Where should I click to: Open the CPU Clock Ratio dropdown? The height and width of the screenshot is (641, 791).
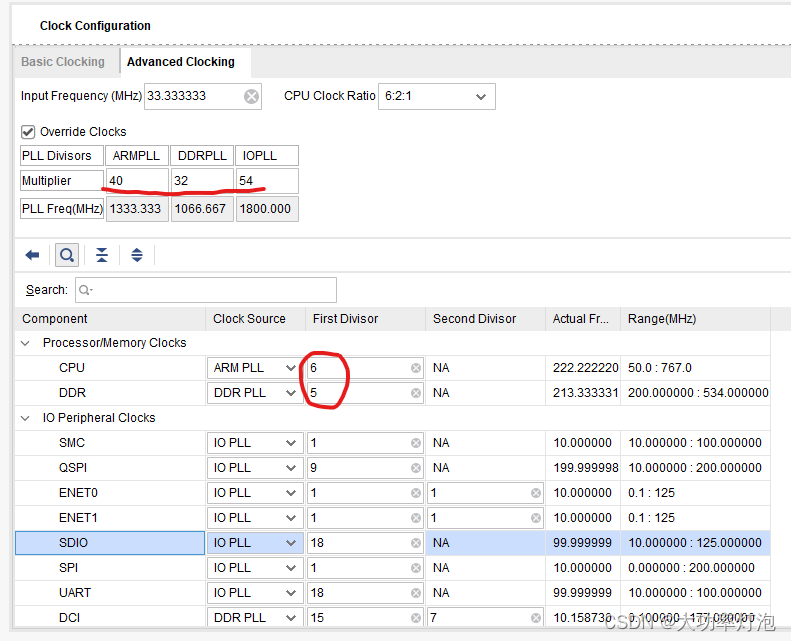coord(437,96)
